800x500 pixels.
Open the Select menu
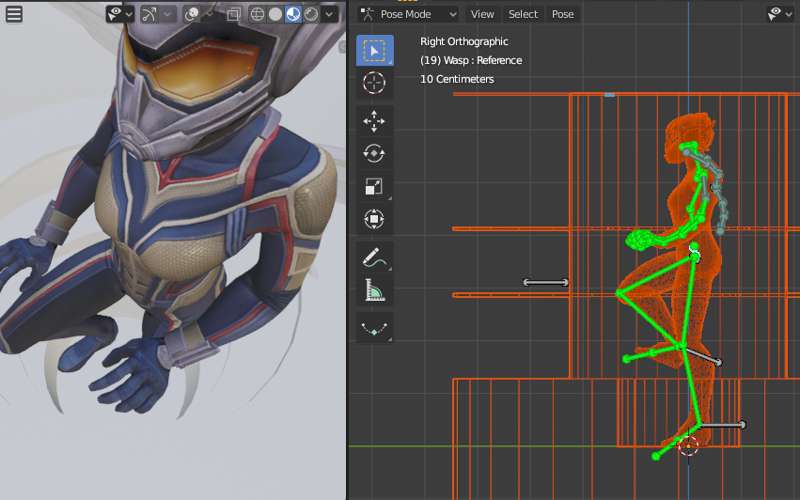[x=523, y=14]
